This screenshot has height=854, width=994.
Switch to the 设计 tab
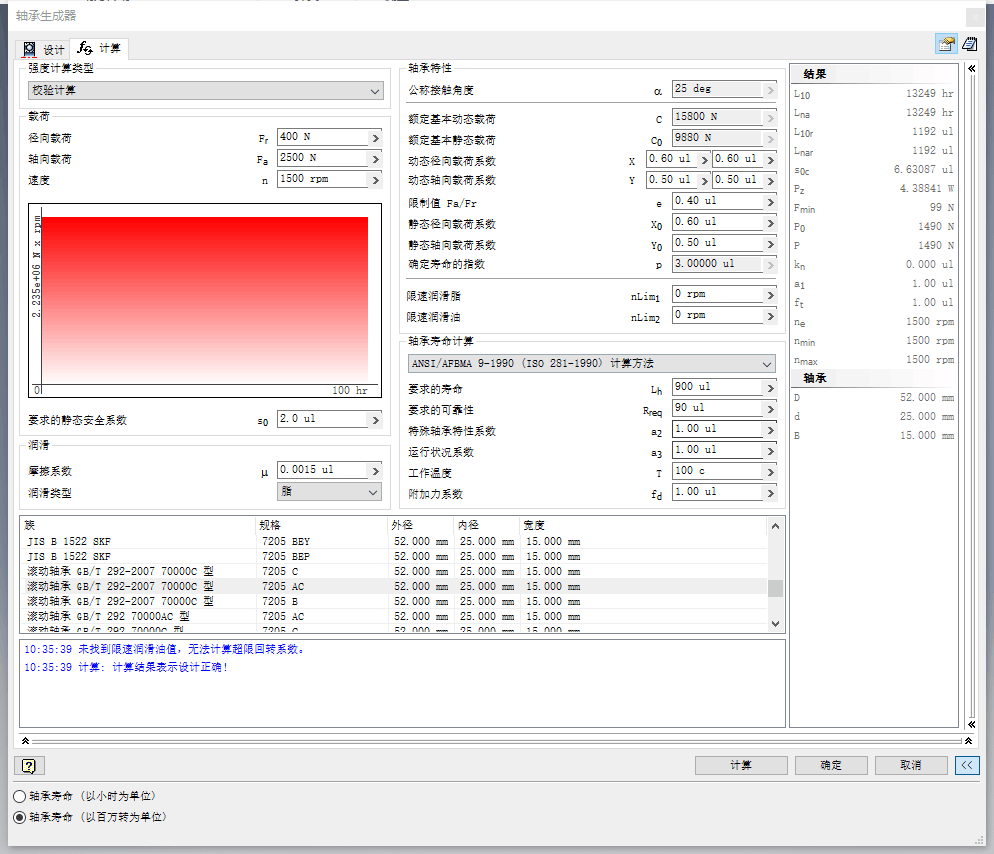pos(43,49)
